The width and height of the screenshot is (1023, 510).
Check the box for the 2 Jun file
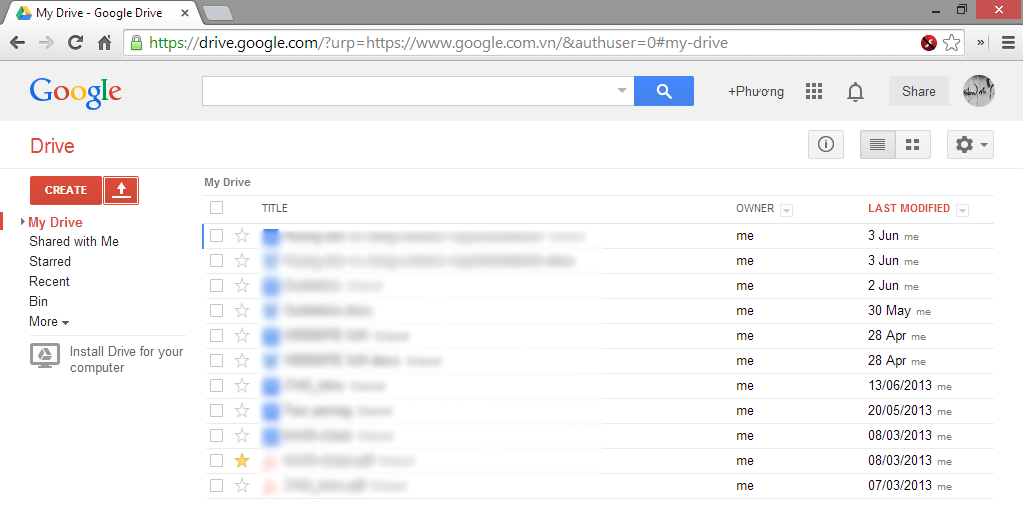[x=217, y=286]
